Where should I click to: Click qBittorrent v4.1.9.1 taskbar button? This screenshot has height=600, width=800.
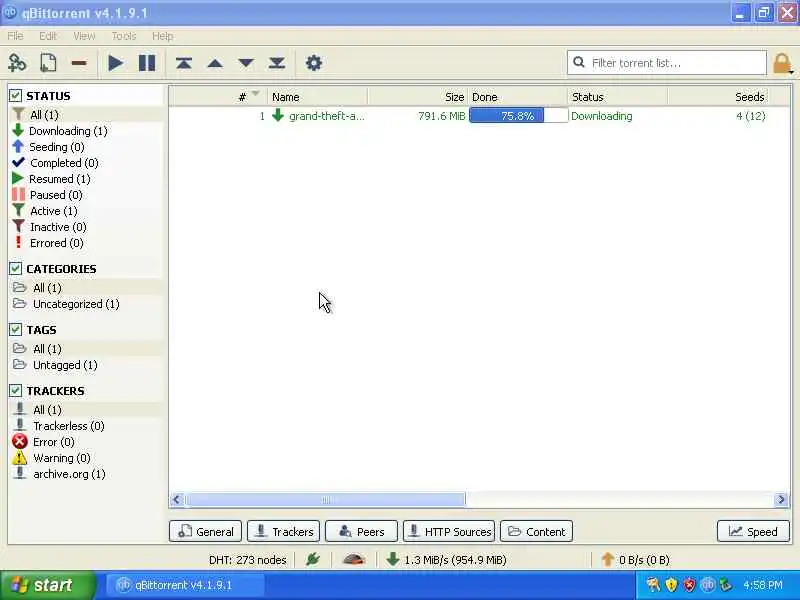click(185, 585)
